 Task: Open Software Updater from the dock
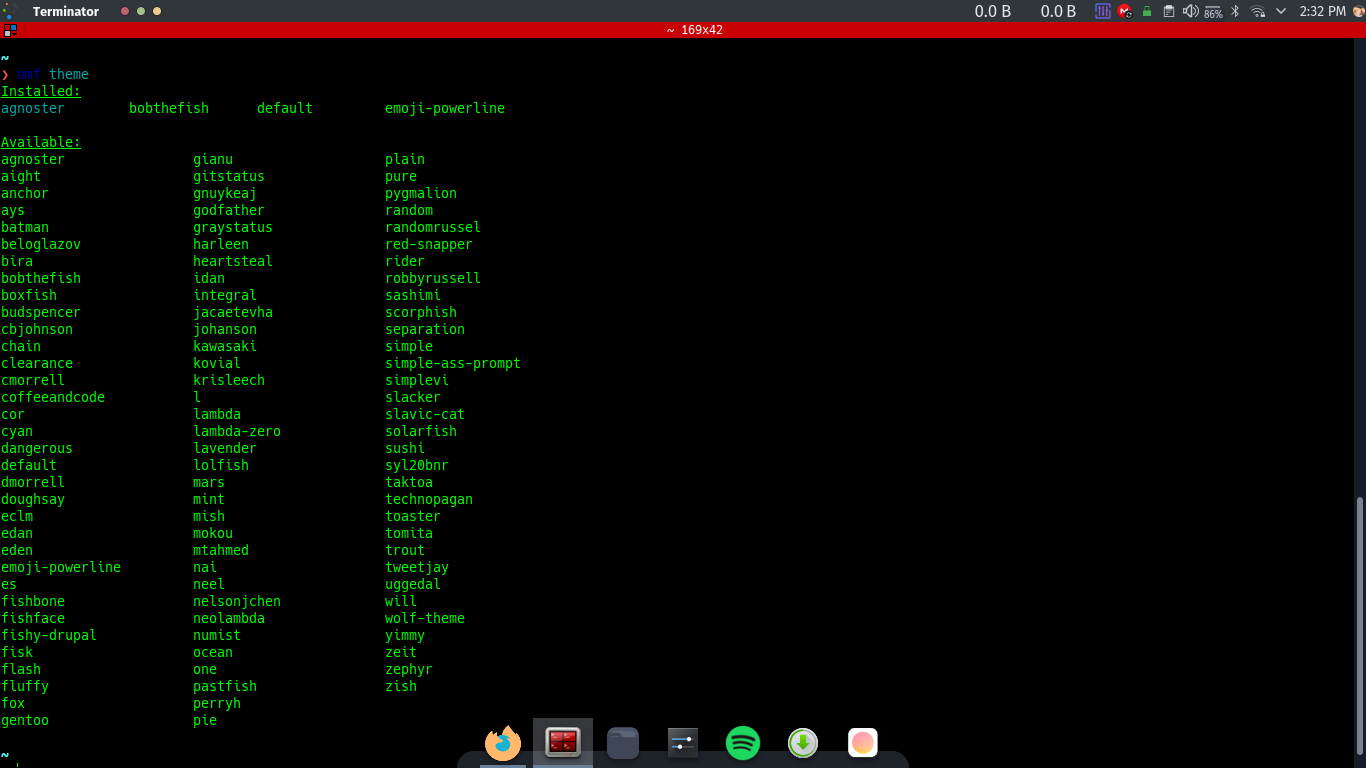(x=803, y=743)
